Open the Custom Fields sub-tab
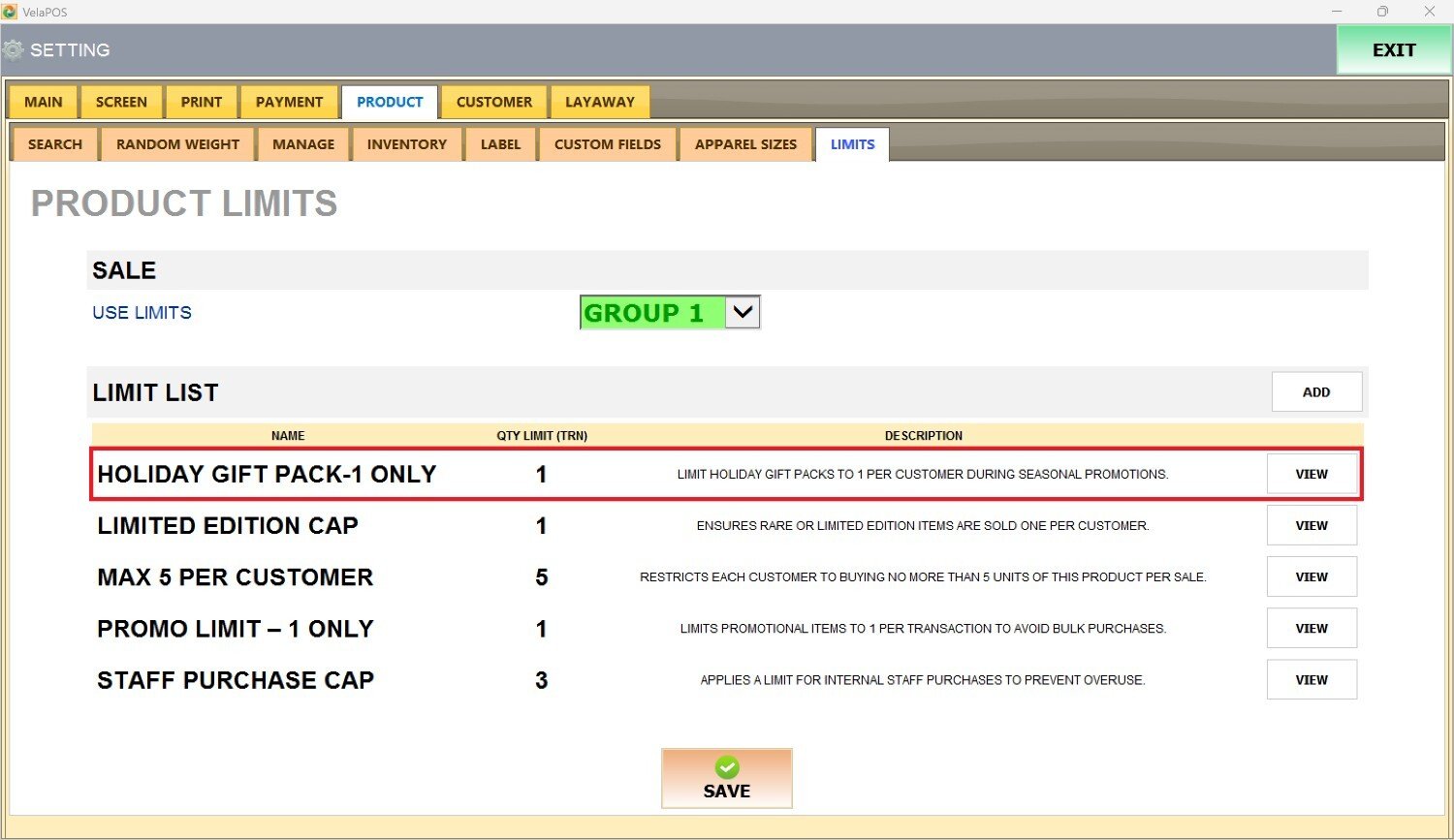Image resolution: width=1454 pixels, height=840 pixels. tap(607, 144)
